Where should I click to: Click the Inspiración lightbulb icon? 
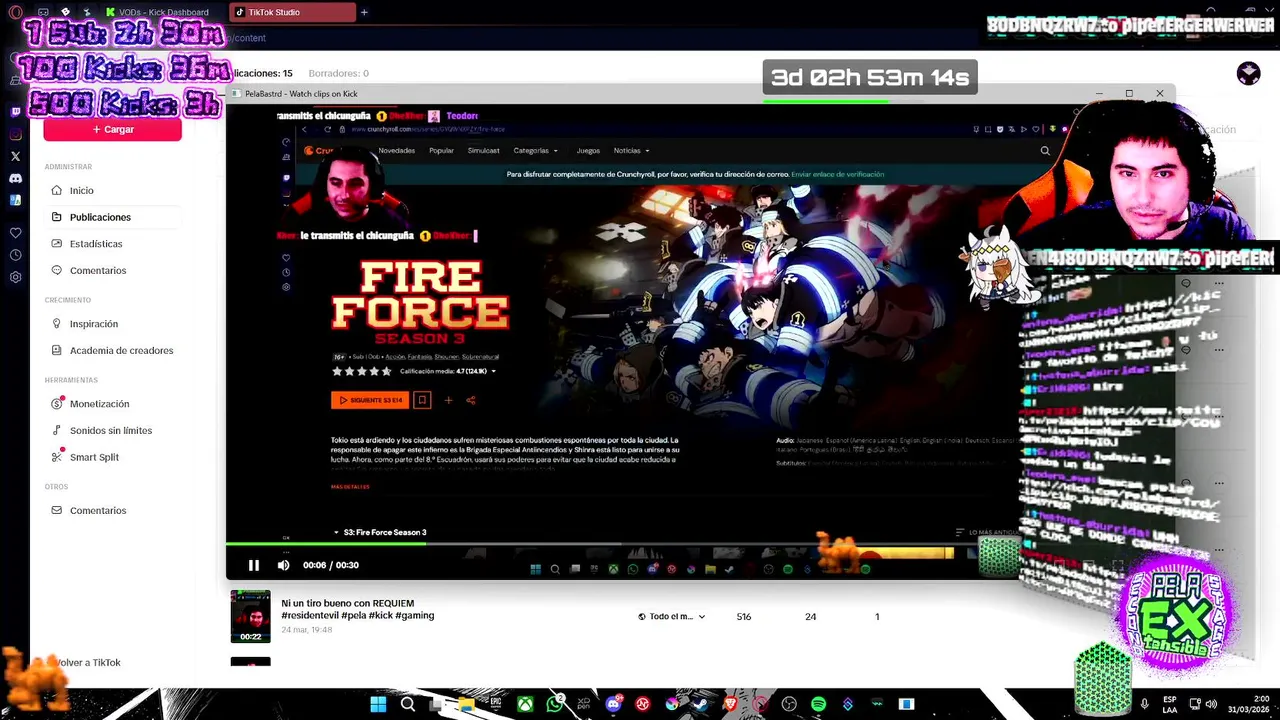58,324
